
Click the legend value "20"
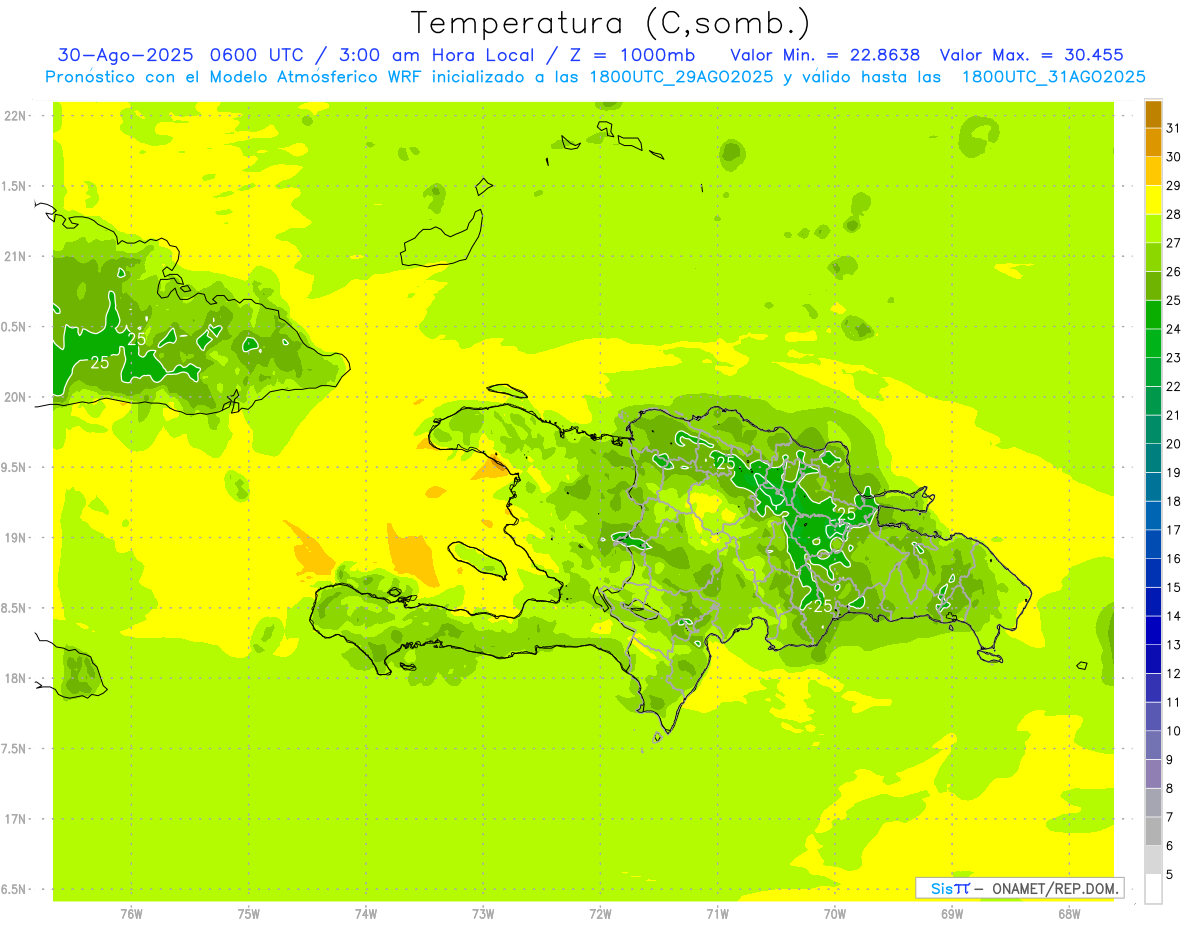[1174, 444]
